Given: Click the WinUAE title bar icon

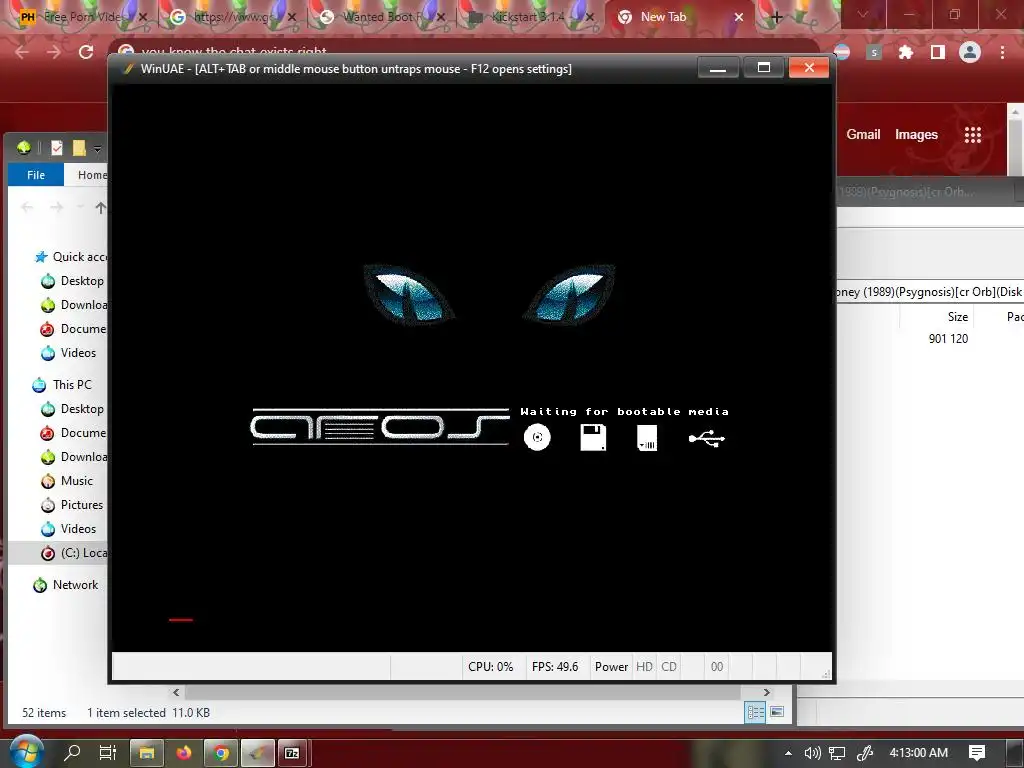Looking at the screenshot, I should click(128, 69).
